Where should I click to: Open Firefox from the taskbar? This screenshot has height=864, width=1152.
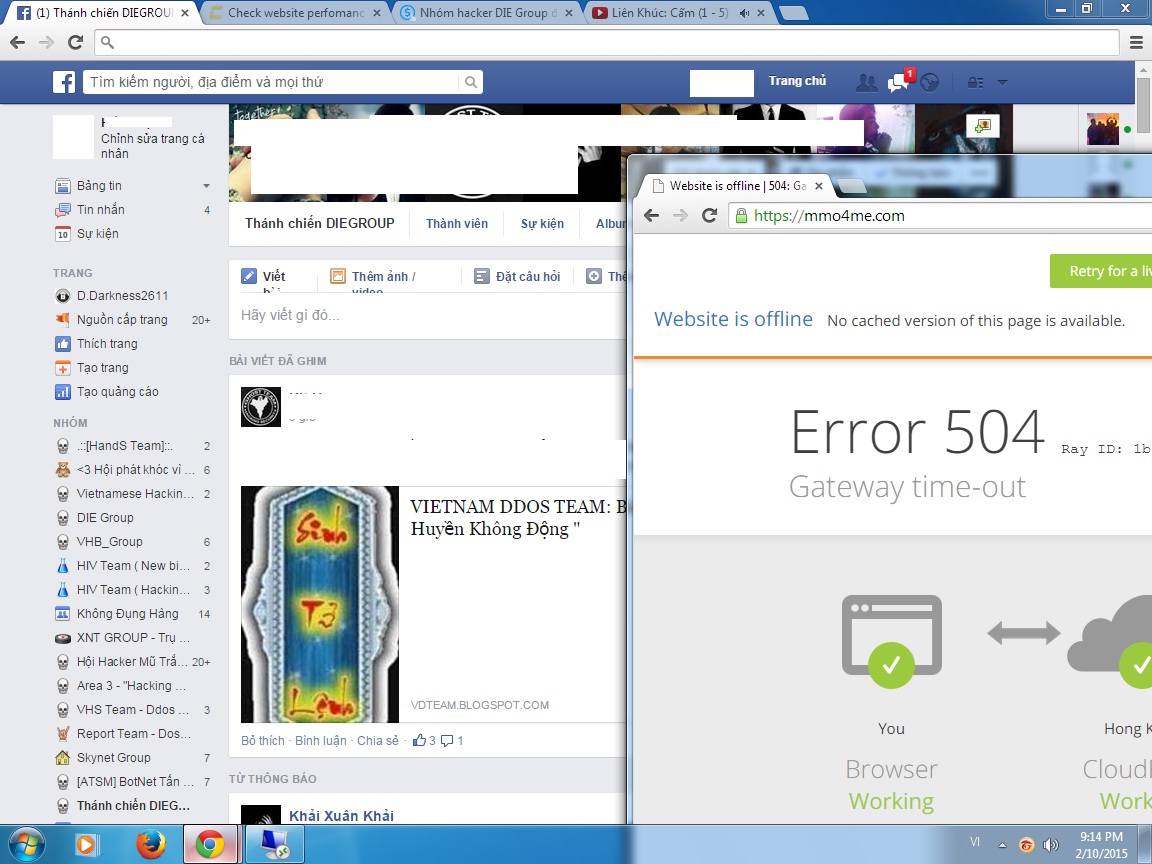click(151, 845)
